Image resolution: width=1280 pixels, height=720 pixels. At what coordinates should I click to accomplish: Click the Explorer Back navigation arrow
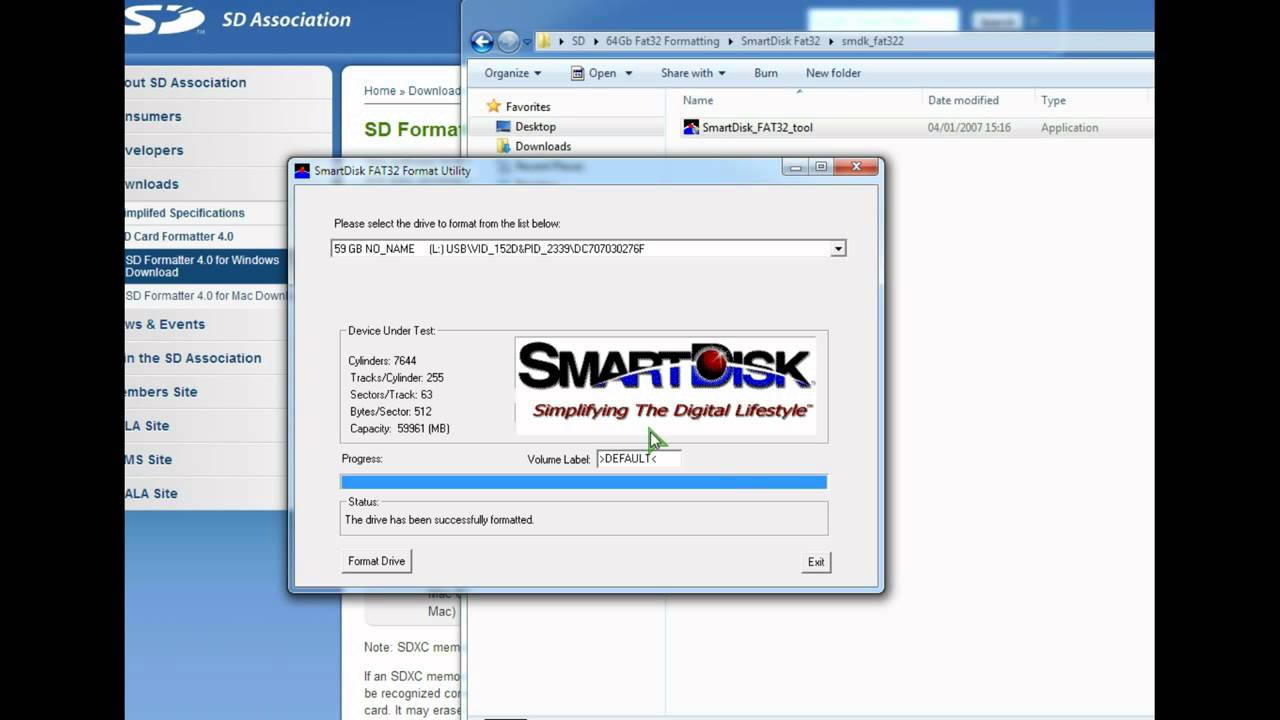point(482,41)
